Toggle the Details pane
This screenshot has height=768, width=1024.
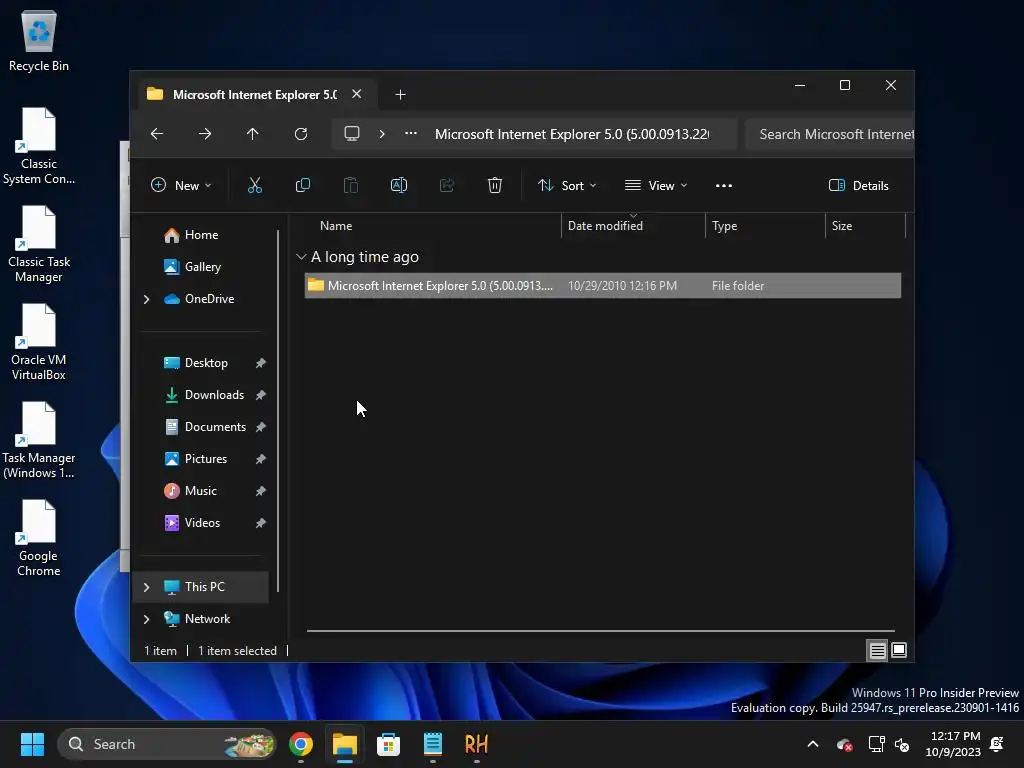(x=858, y=185)
